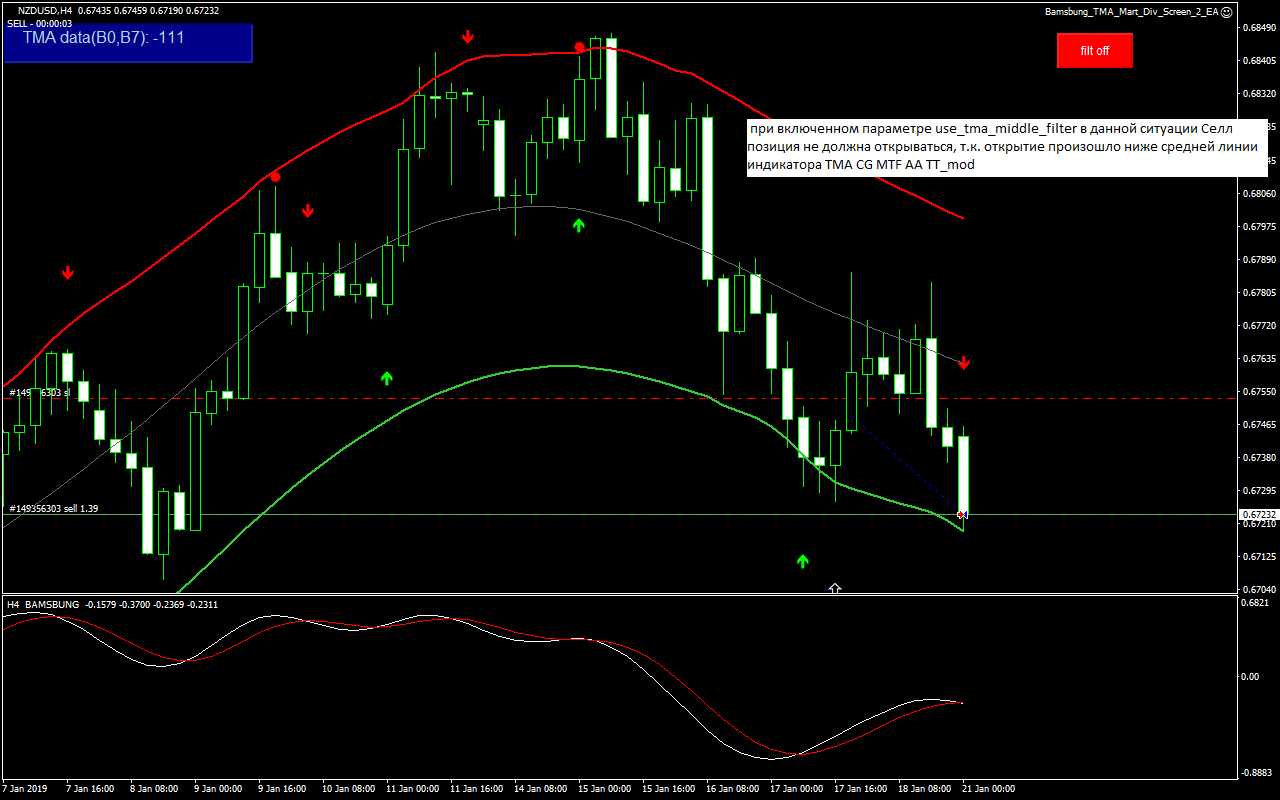Select red down arrow above 7 Jan 16:00 candles
The width and height of the screenshot is (1280, 800).
pos(67,272)
